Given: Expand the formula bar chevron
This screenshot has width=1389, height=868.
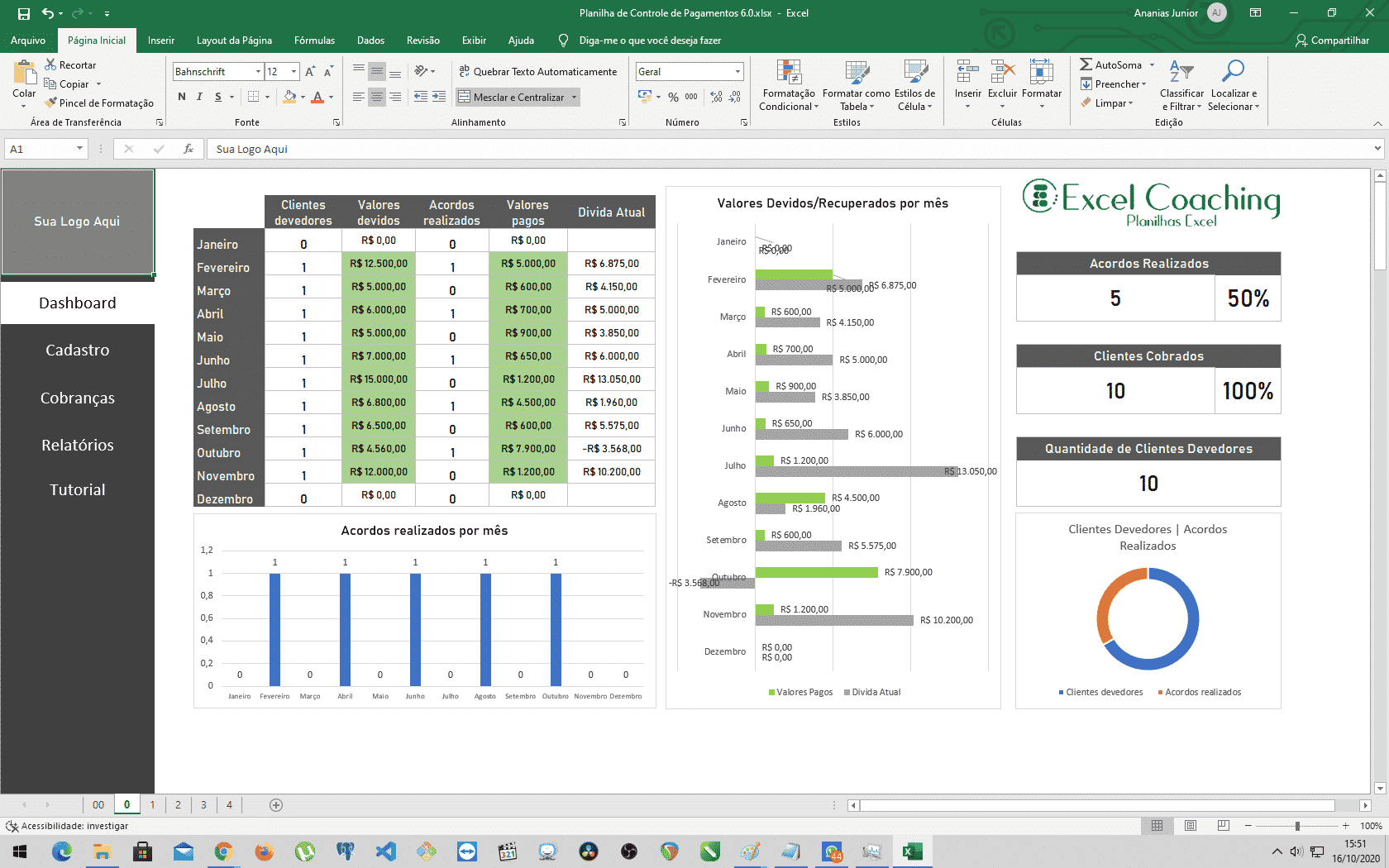Looking at the screenshot, I should [1377, 149].
